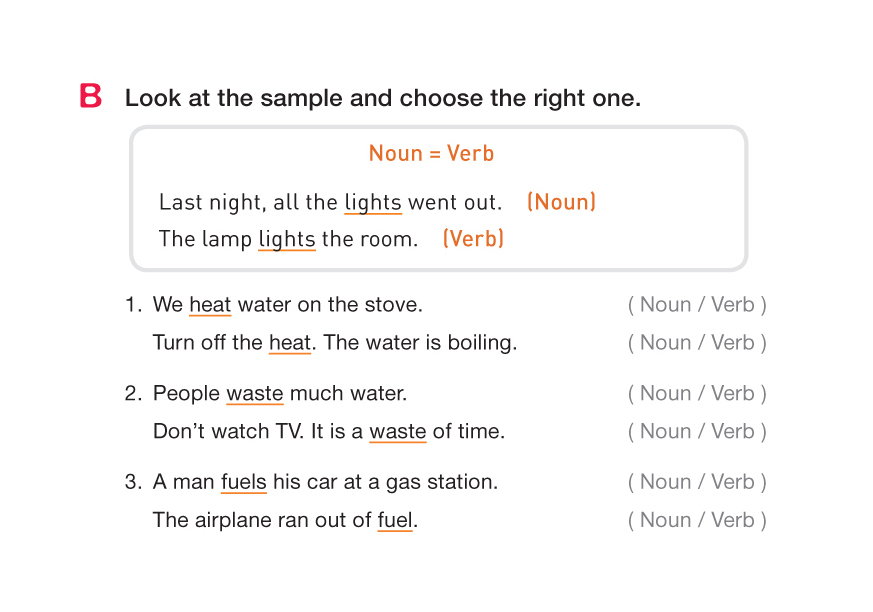Click the orange "Noun = Verb" heading

[x=431, y=154]
